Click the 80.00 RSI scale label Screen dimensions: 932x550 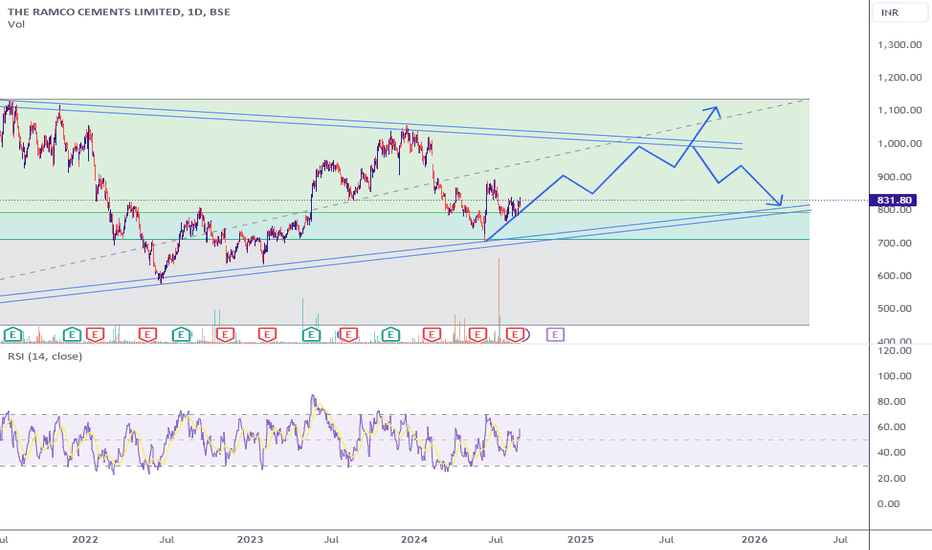pyautogui.click(x=892, y=401)
